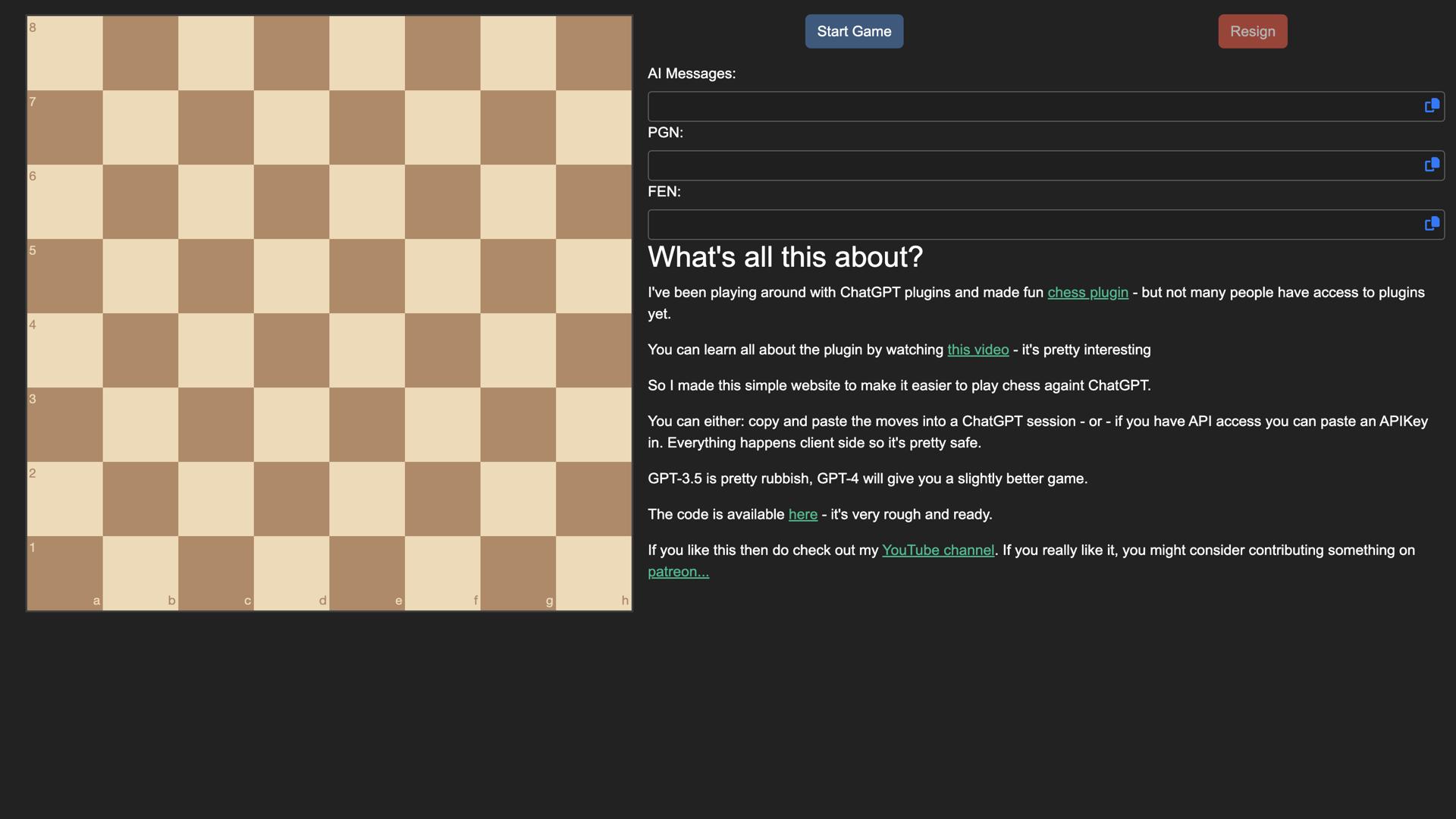The height and width of the screenshot is (819, 1456).
Task: Click the c5 square on the board
Action: [215, 276]
